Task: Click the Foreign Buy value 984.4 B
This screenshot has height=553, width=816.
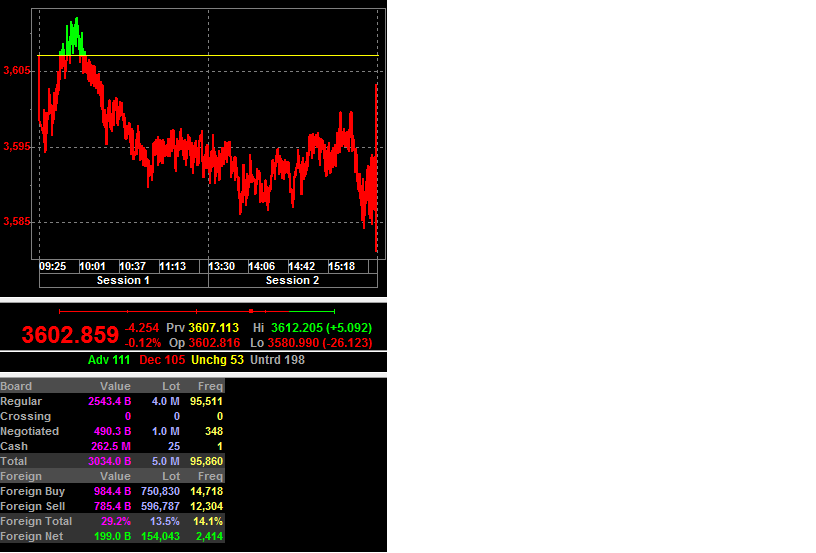Action: 112,492
